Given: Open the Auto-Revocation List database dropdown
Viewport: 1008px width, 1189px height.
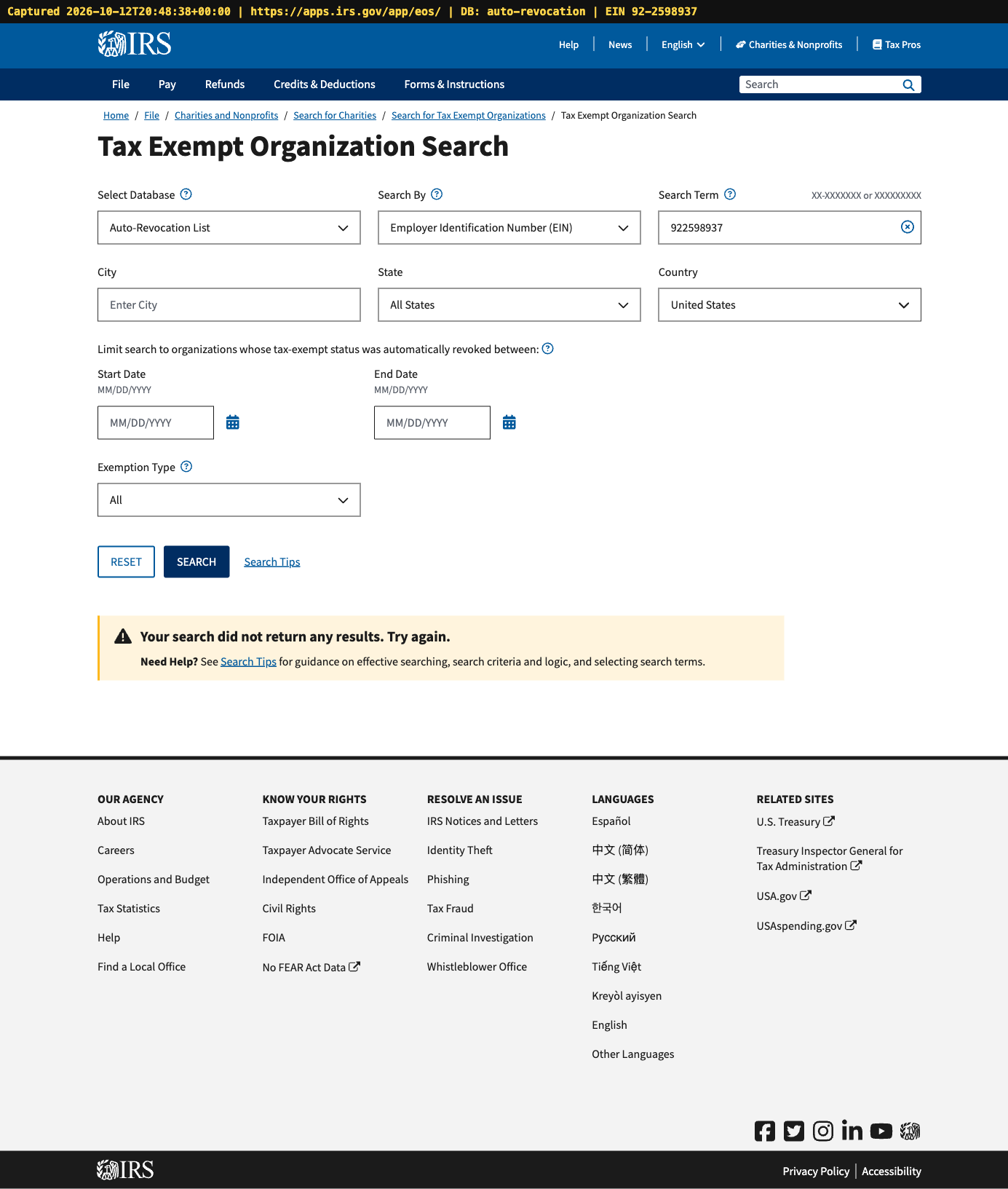Looking at the screenshot, I should click(x=229, y=228).
